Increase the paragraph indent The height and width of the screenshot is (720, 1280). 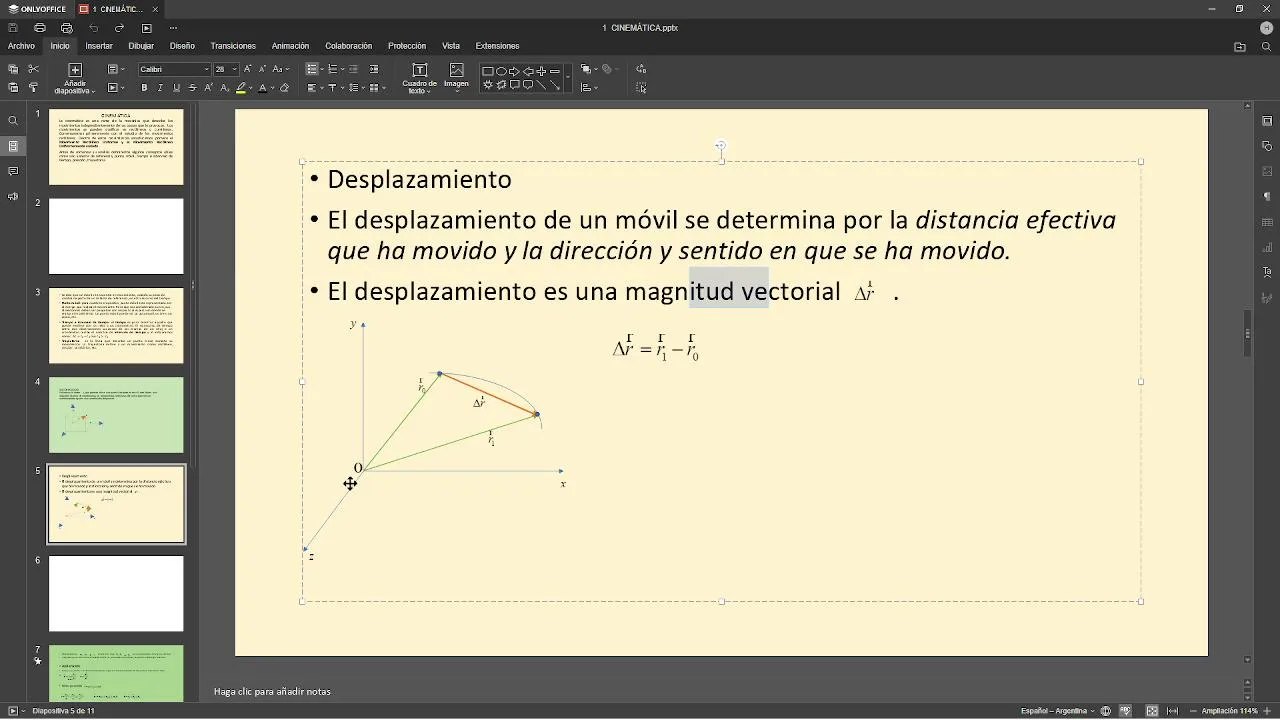[374, 69]
